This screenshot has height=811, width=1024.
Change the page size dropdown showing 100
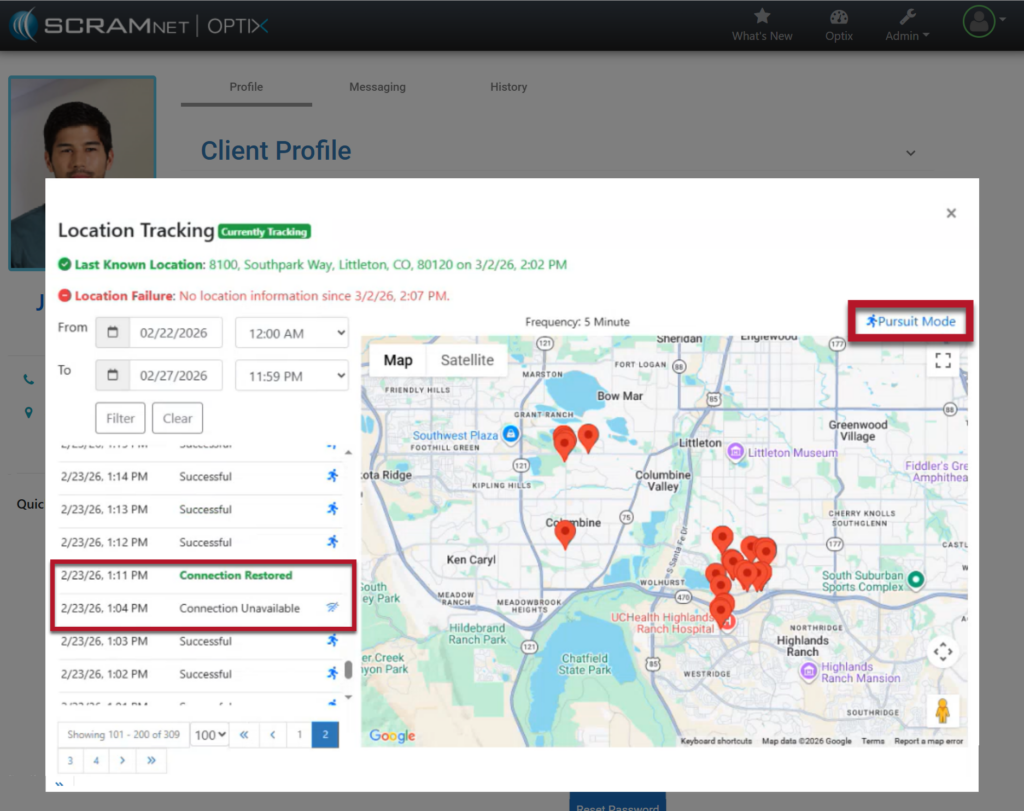pos(211,735)
